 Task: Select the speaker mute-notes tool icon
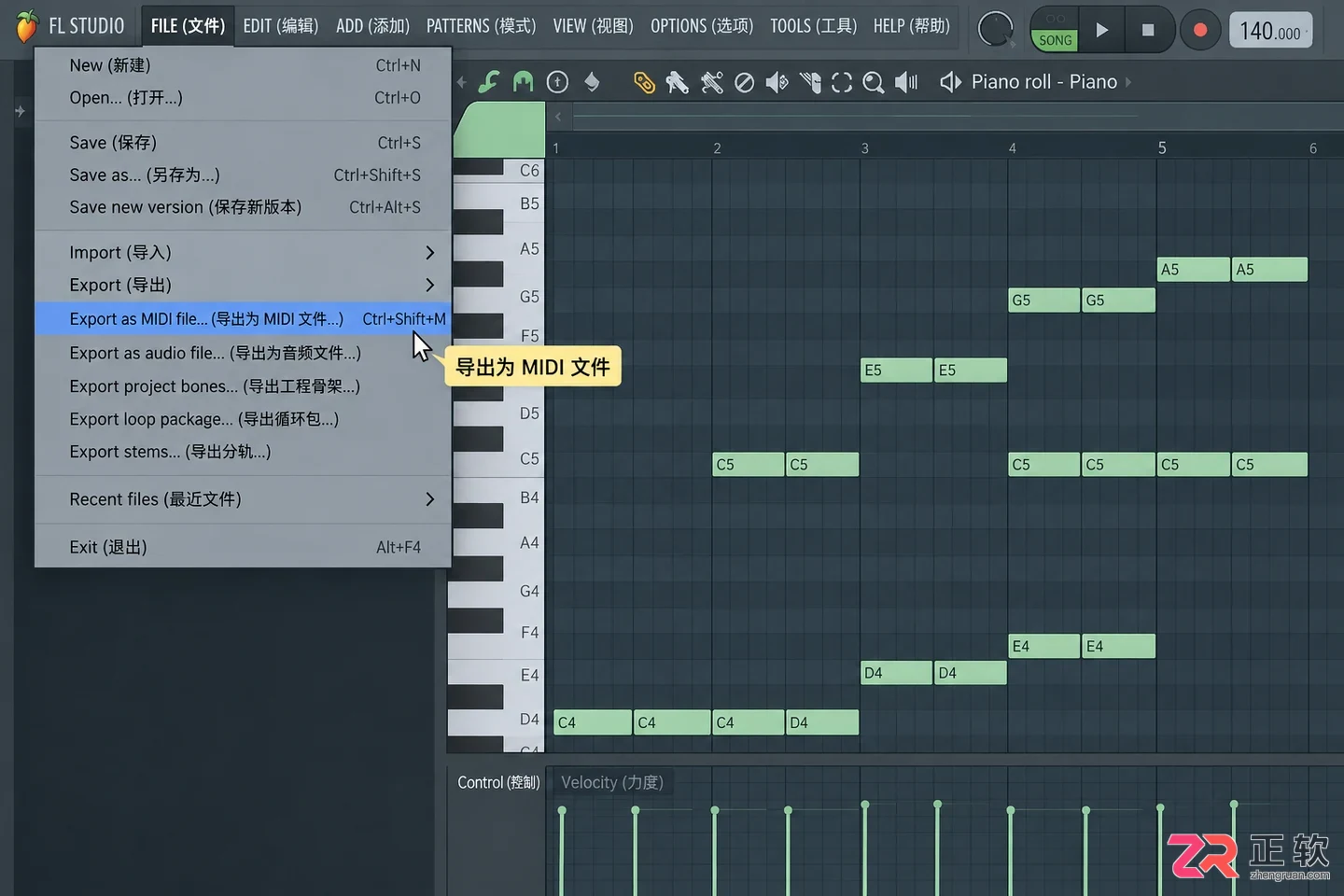[777, 82]
